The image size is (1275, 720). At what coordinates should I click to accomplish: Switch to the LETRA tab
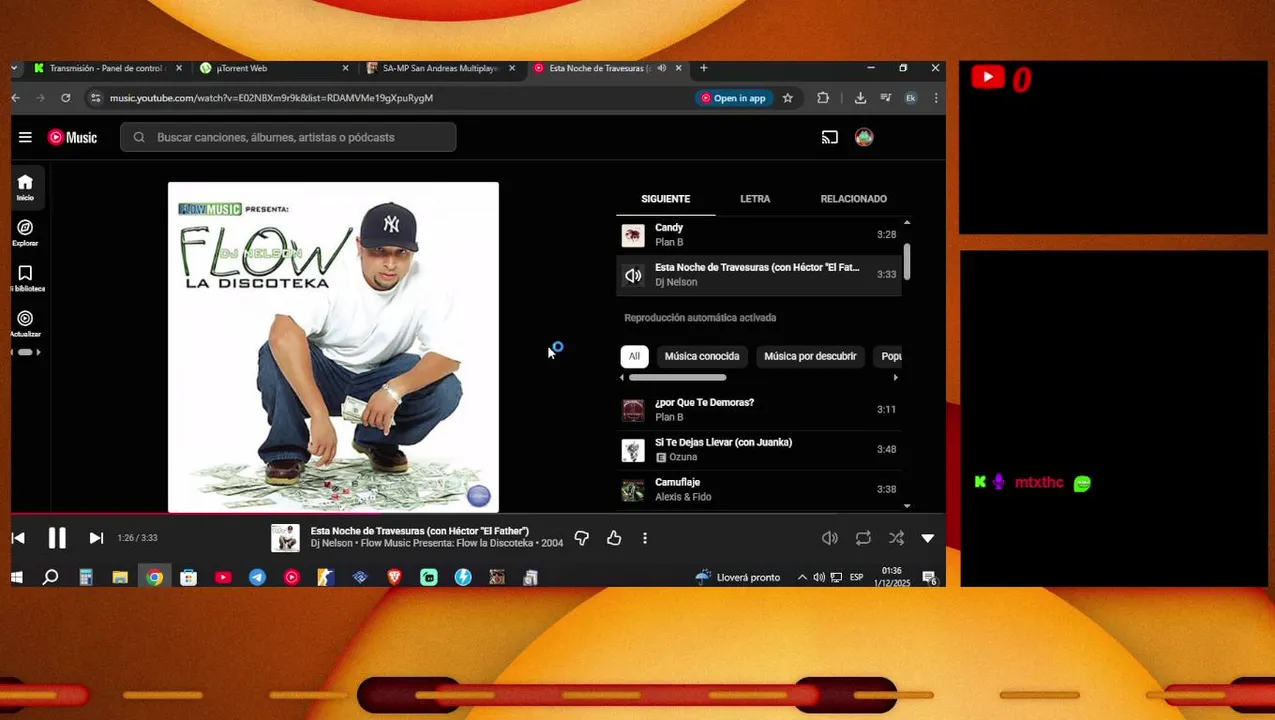pyautogui.click(x=755, y=199)
